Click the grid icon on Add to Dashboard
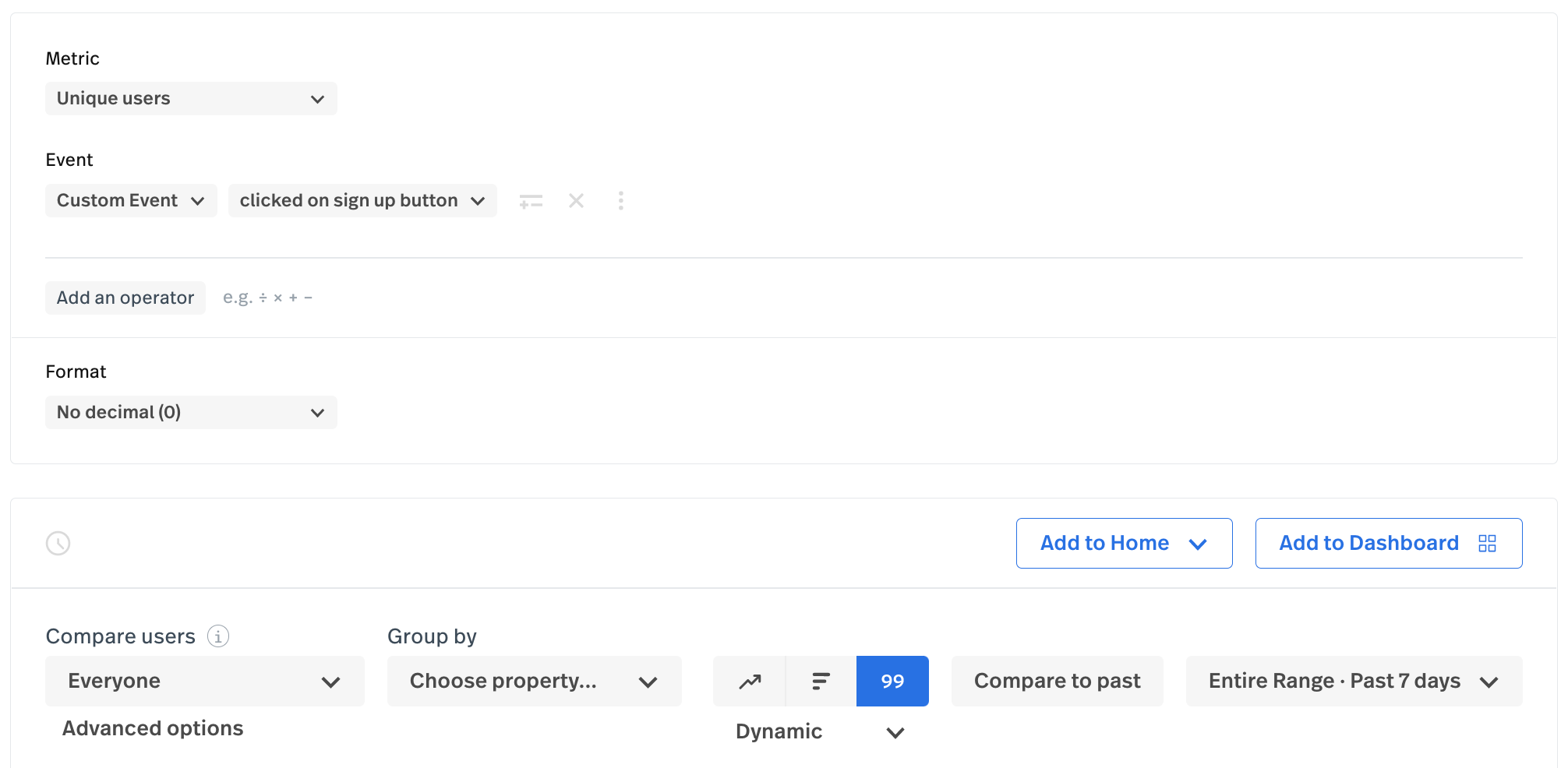This screenshot has height=768, width=1568. coord(1487,543)
